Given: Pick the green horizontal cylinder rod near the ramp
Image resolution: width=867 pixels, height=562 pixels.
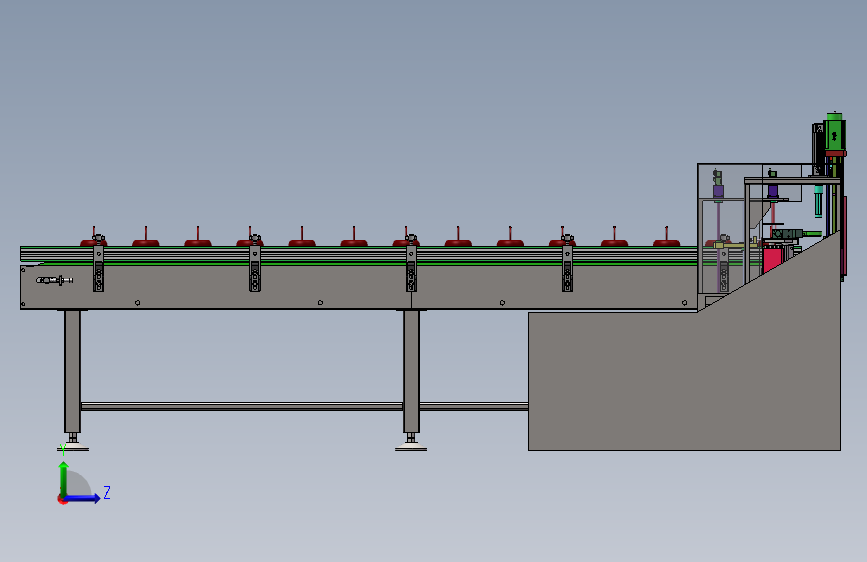Looking at the screenshot, I should 812,233.
